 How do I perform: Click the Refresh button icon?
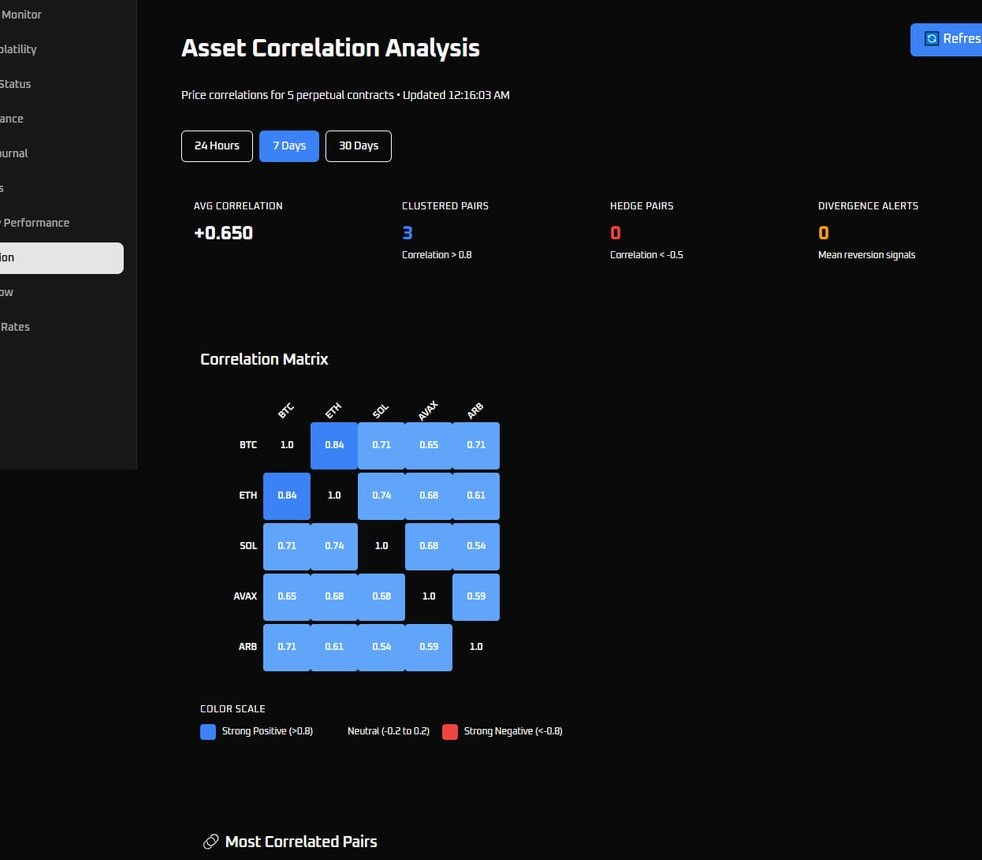click(x=932, y=39)
